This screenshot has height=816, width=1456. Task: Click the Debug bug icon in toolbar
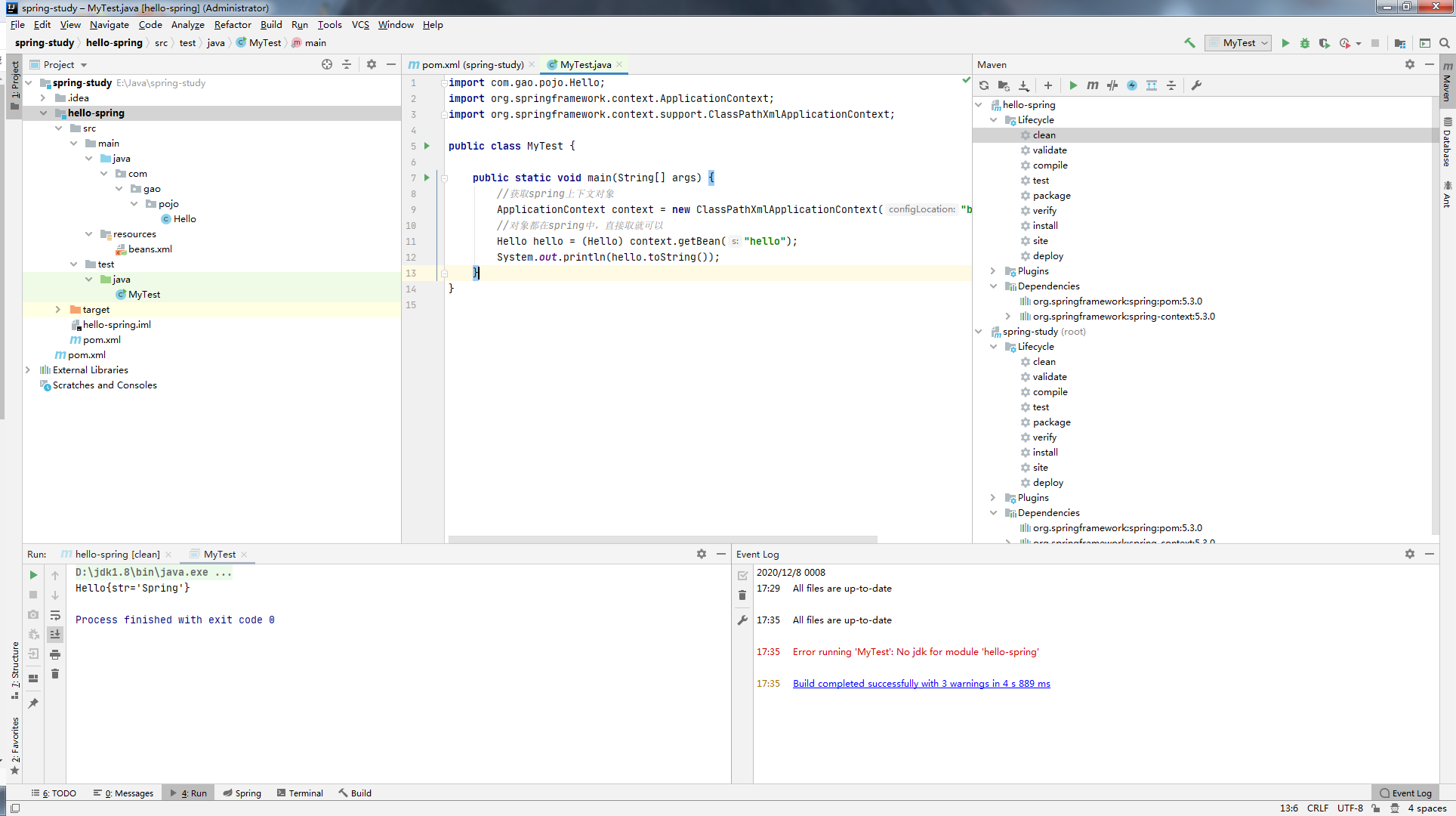click(x=1305, y=43)
